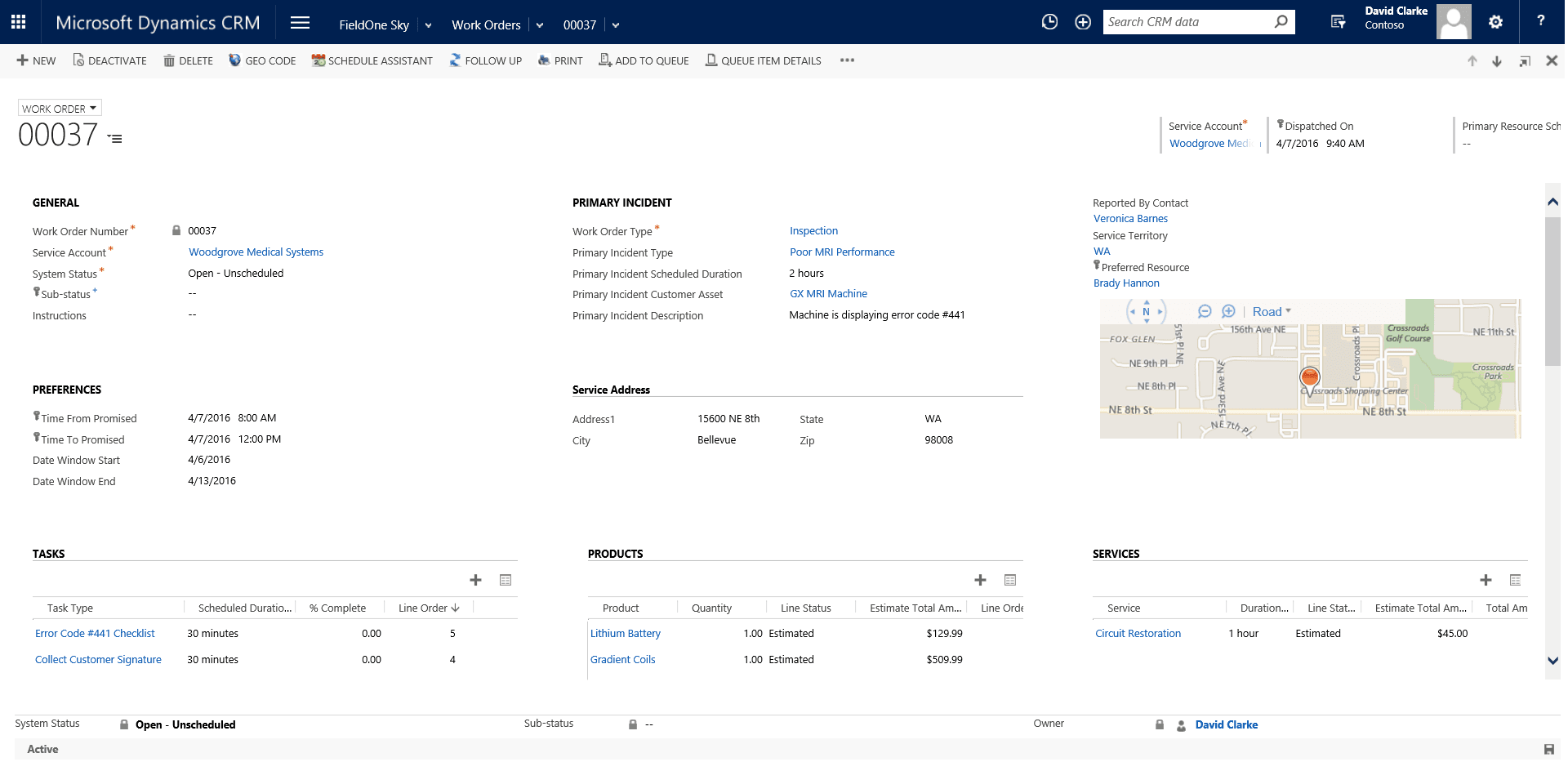
Task: Open the Schedule Assistant
Action: coord(372,60)
